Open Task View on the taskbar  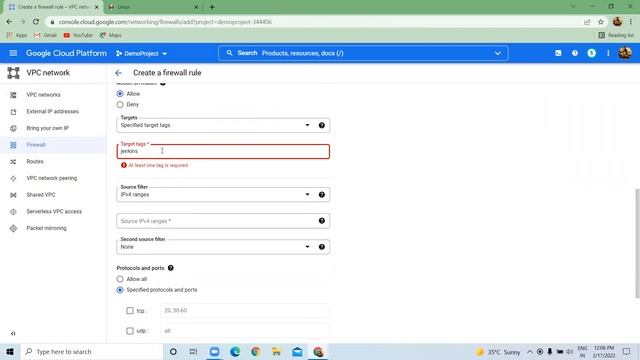(193, 351)
